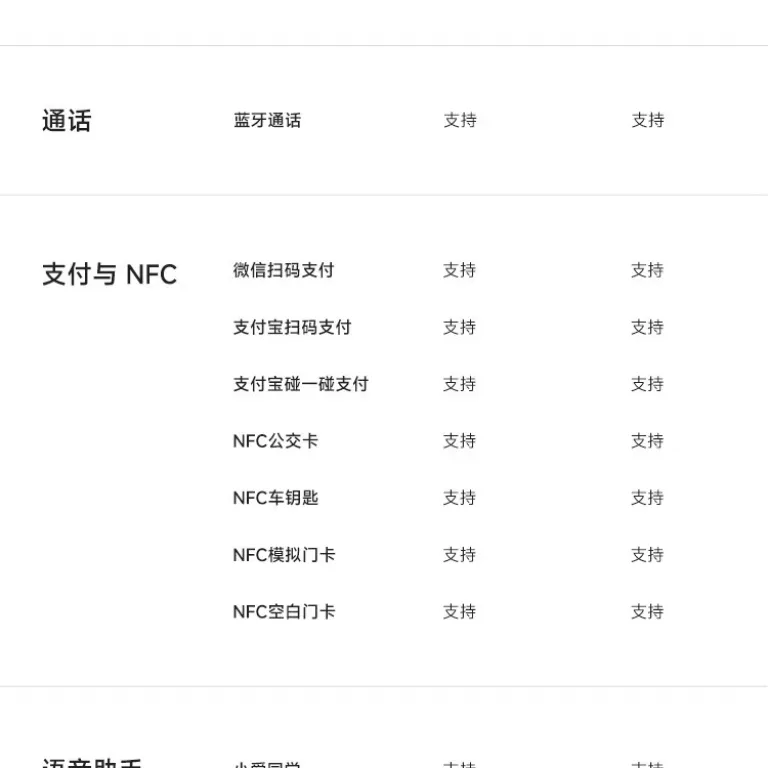The width and height of the screenshot is (768, 768).
Task: Click the NFC模拟门卡 row label
Action: [x=284, y=555]
